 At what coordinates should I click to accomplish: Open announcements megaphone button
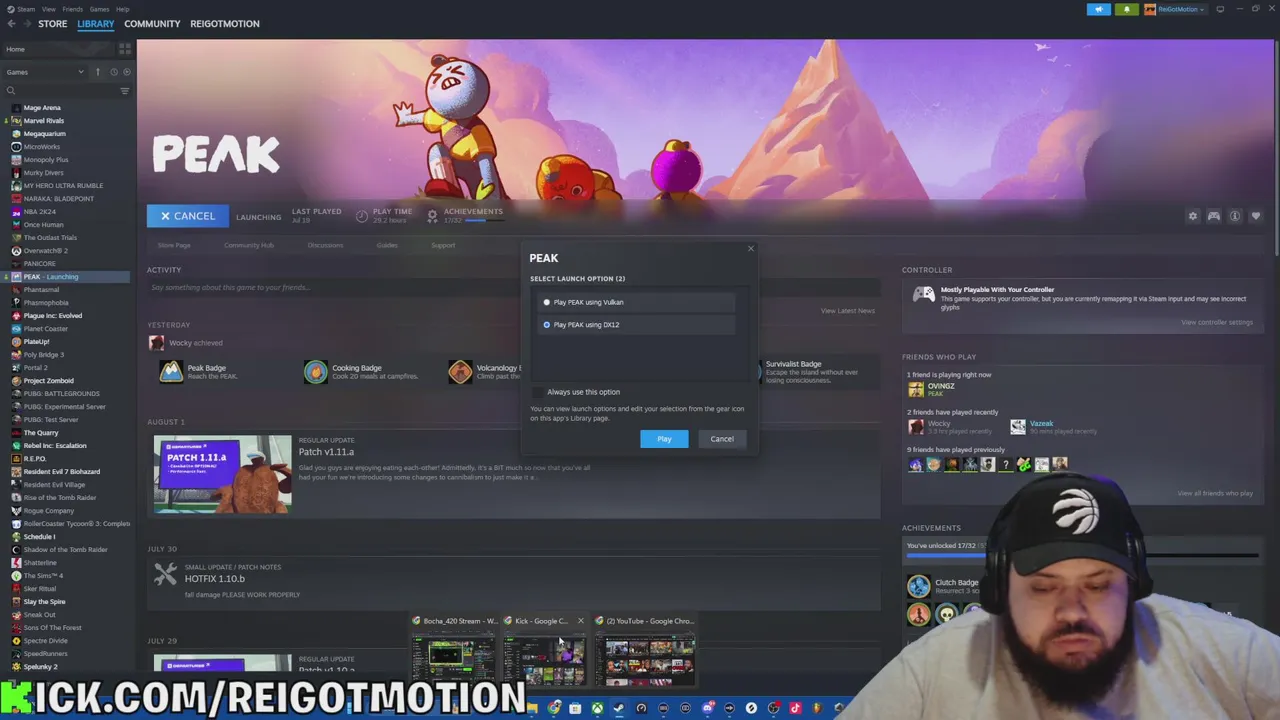click(1098, 9)
